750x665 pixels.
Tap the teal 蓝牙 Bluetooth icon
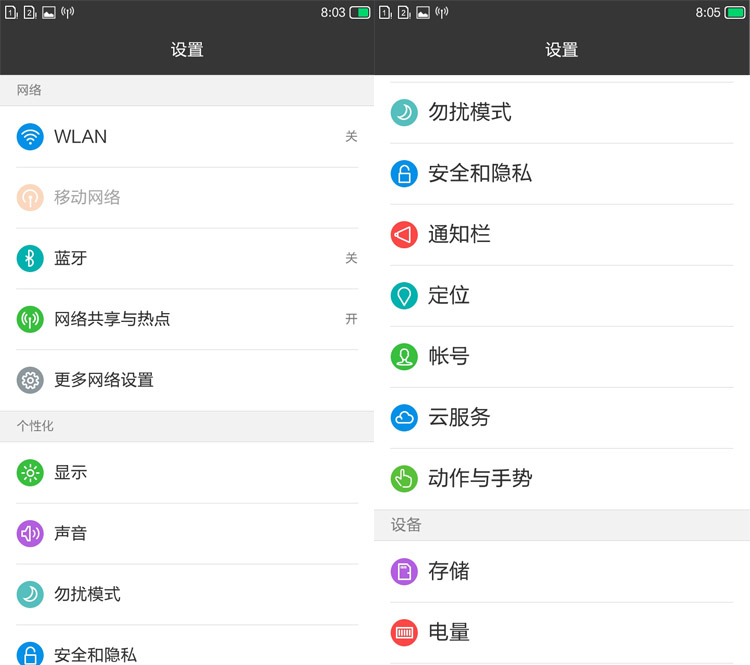30,258
